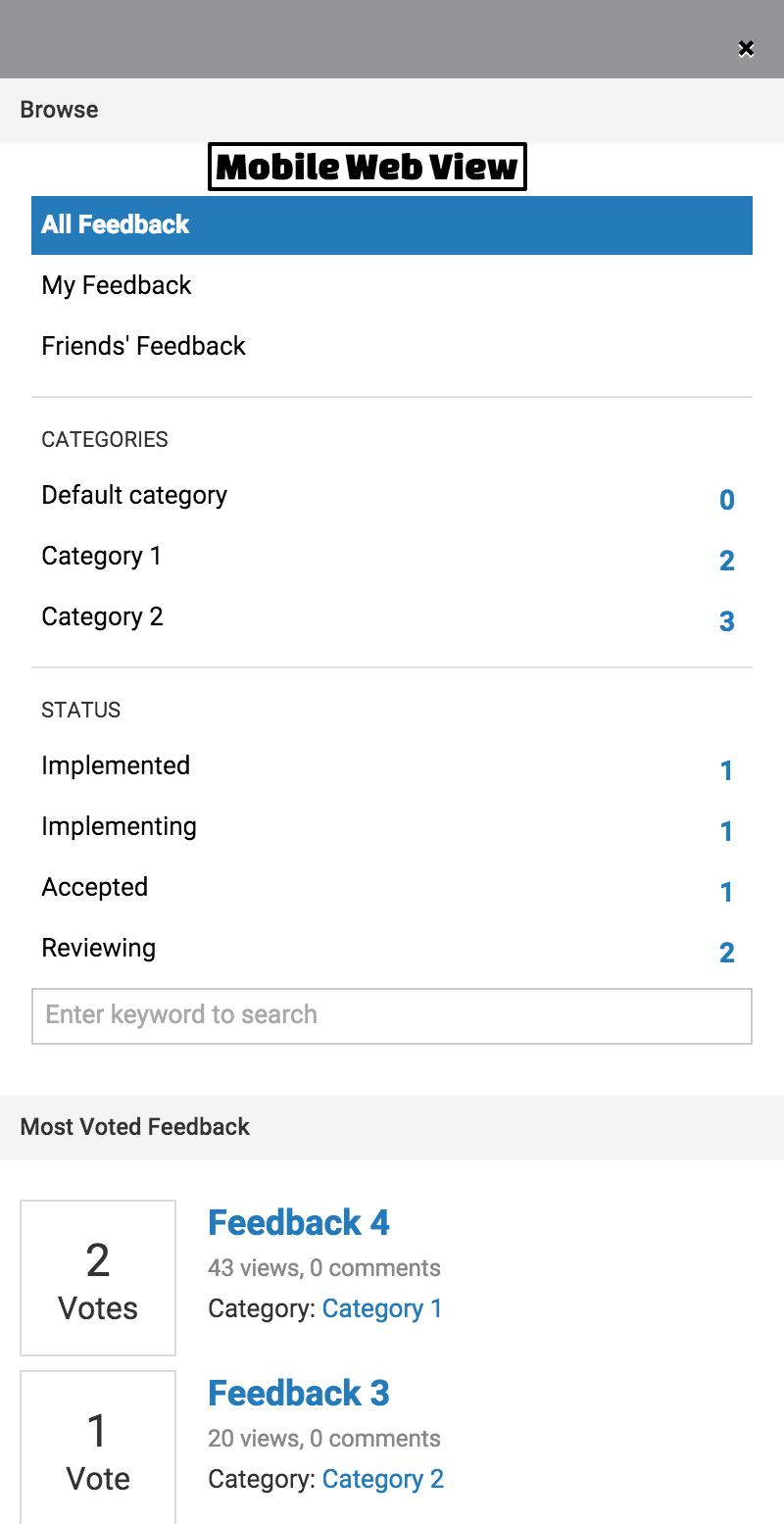Viewport: 784px width, 1524px height.
Task: Close the panel with the X icon
Action: tap(746, 49)
